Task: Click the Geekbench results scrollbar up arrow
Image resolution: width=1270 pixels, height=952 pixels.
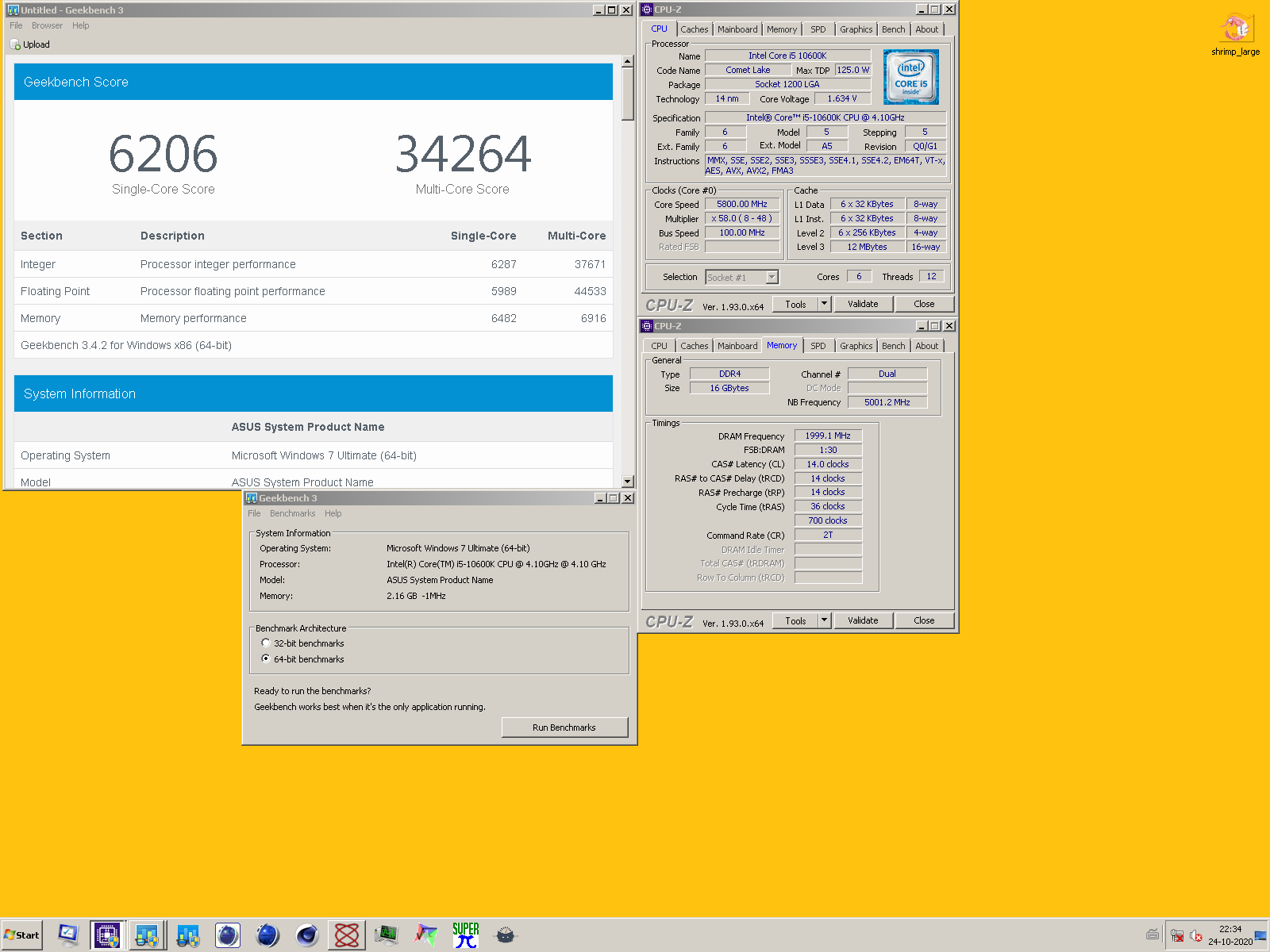Action: click(x=628, y=61)
